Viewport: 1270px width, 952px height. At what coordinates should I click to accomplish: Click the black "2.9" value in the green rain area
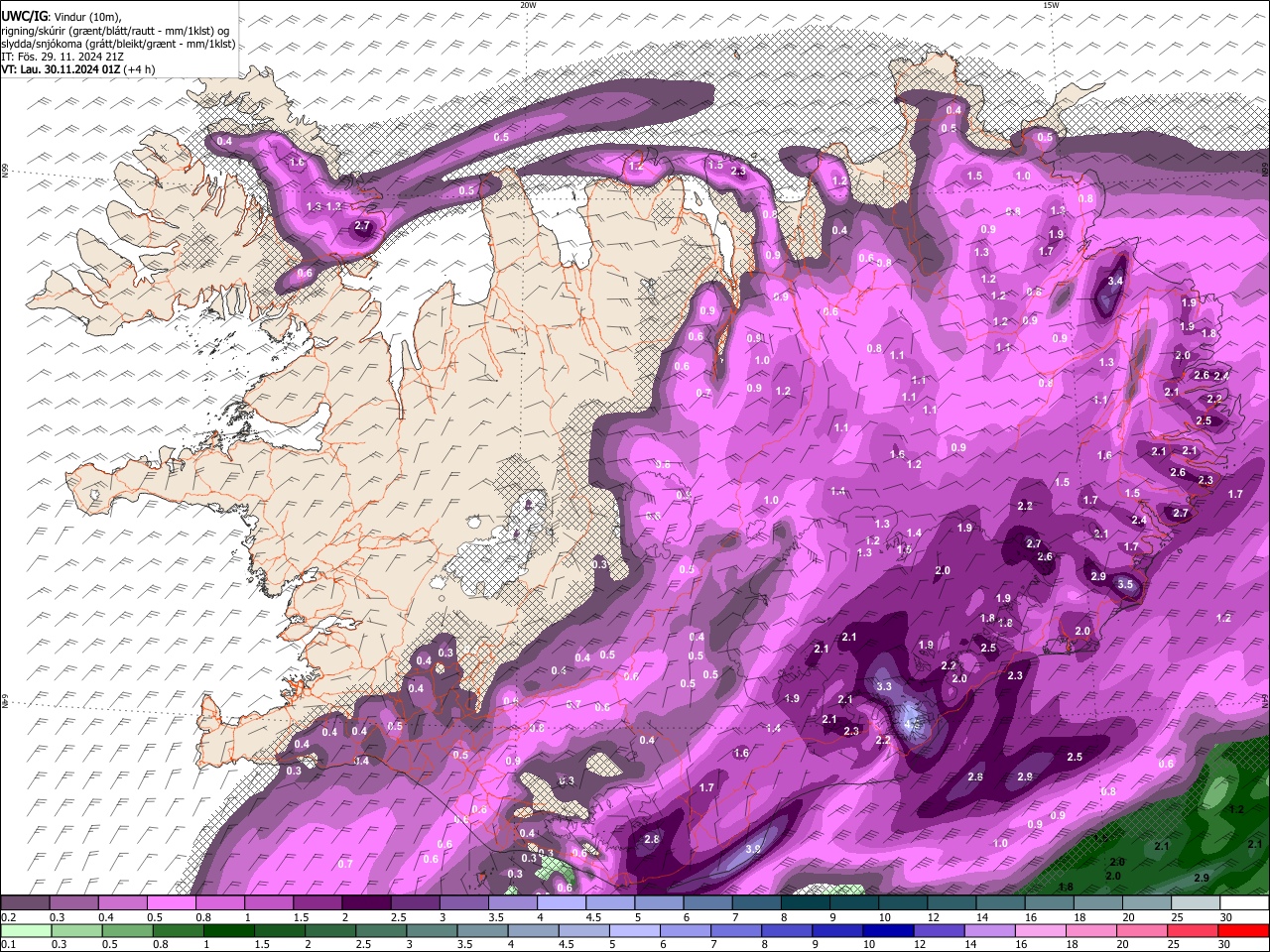pyautogui.click(x=1202, y=879)
